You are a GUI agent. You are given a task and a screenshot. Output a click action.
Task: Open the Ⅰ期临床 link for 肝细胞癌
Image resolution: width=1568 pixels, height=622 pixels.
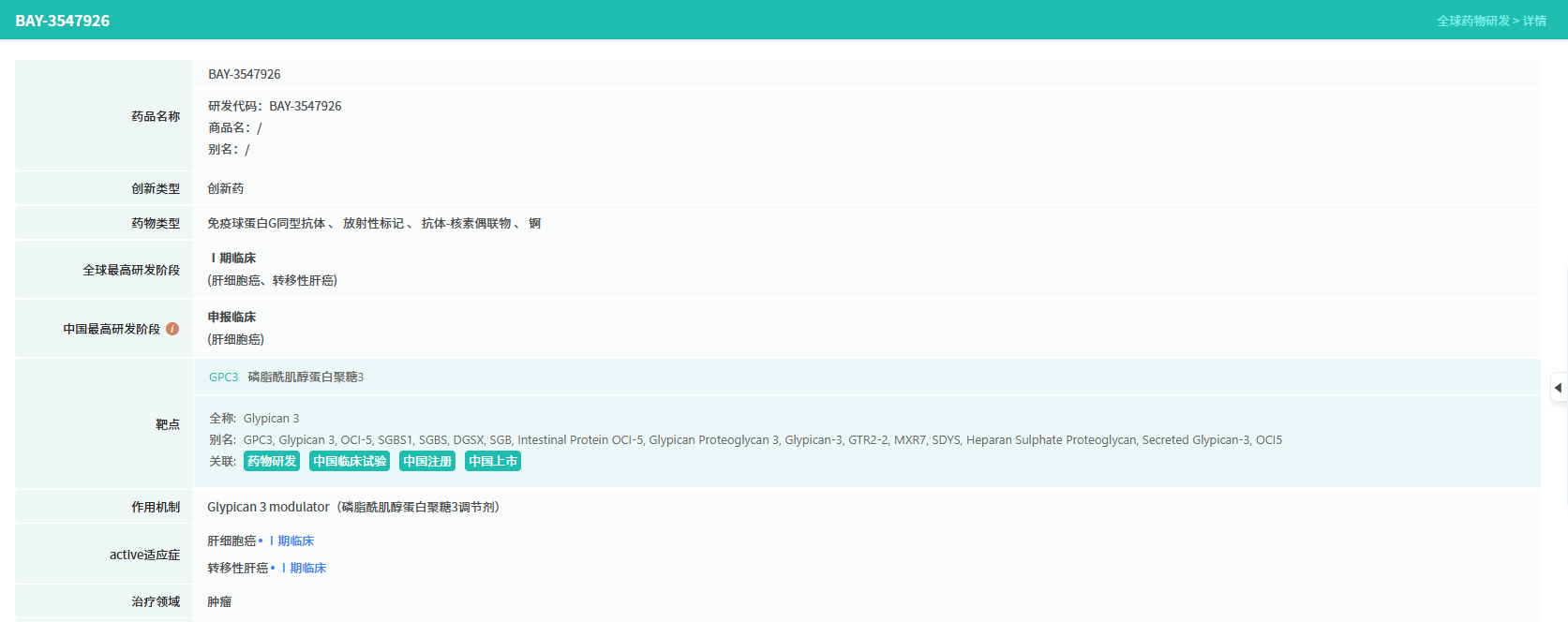(x=291, y=541)
